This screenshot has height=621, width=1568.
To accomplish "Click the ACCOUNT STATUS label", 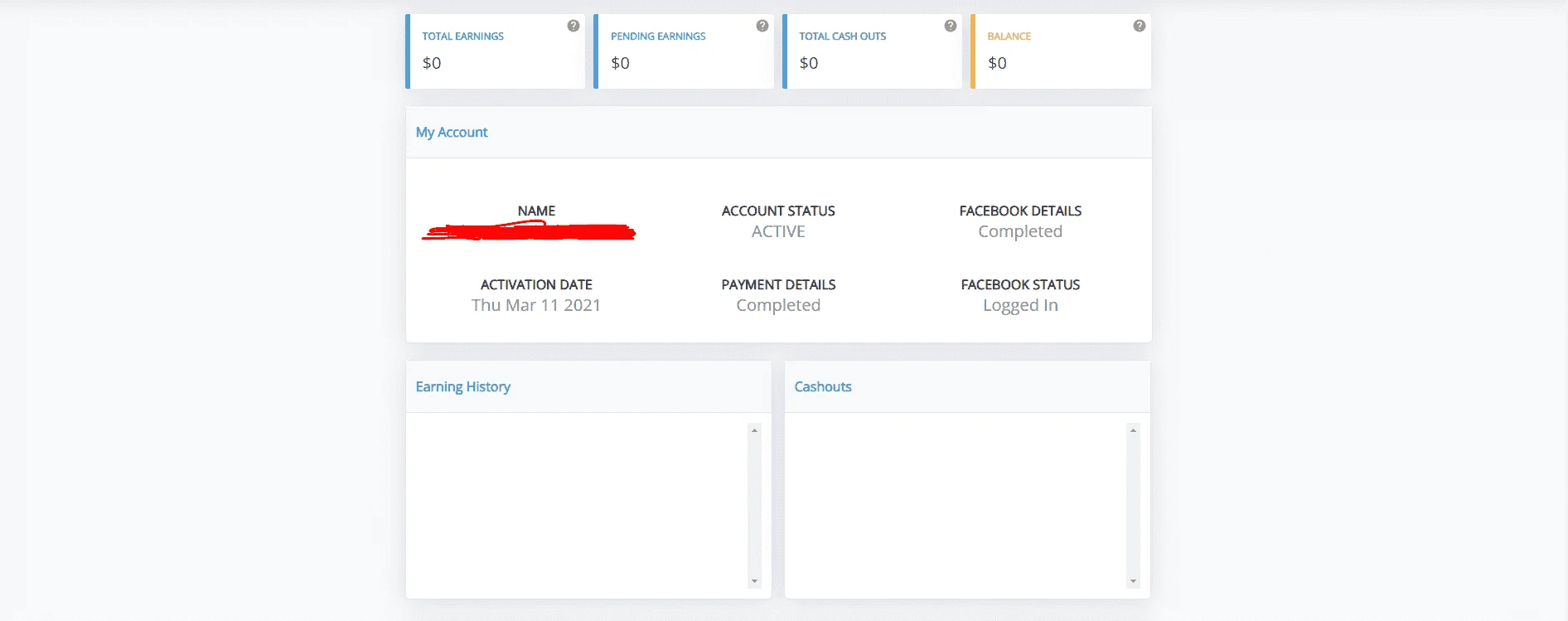I will coord(778,211).
